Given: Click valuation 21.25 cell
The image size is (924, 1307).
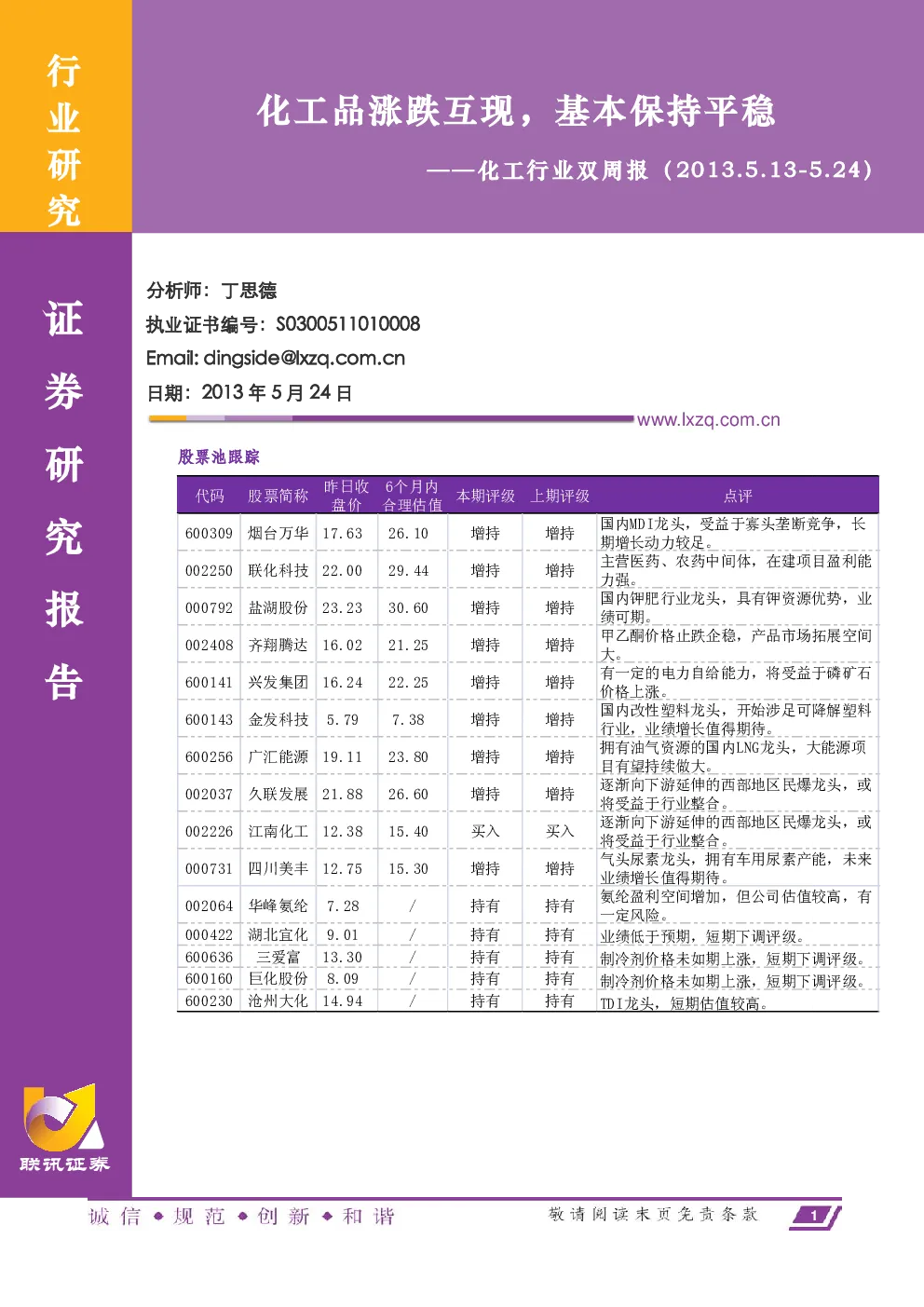Looking at the screenshot, I should tap(408, 645).
